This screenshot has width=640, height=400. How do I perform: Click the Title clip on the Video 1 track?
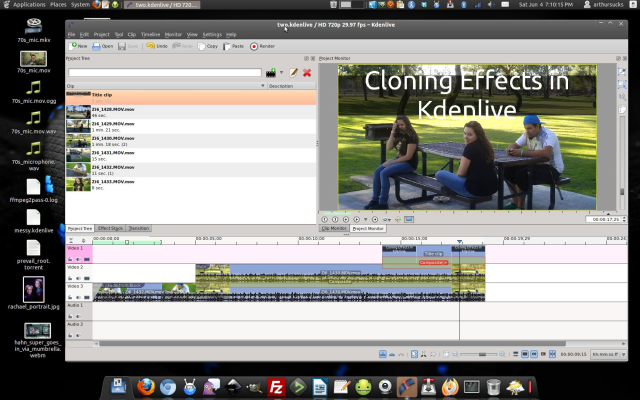click(x=433, y=253)
